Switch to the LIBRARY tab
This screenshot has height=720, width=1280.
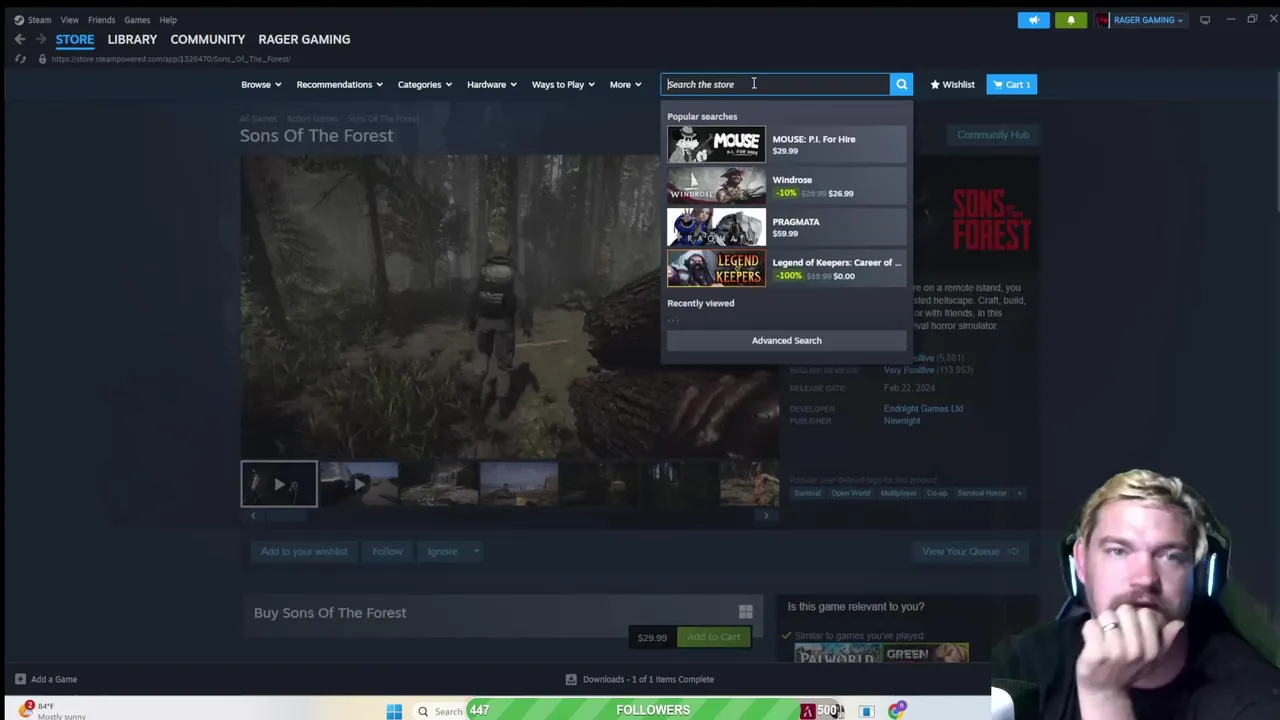pyautogui.click(x=132, y=39)
